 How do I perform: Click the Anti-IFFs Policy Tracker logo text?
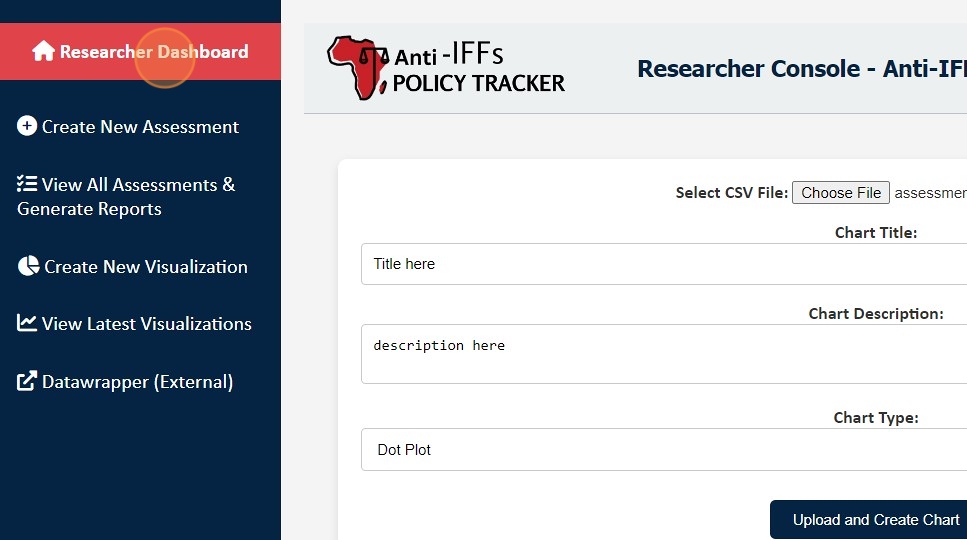click(478, 68)
